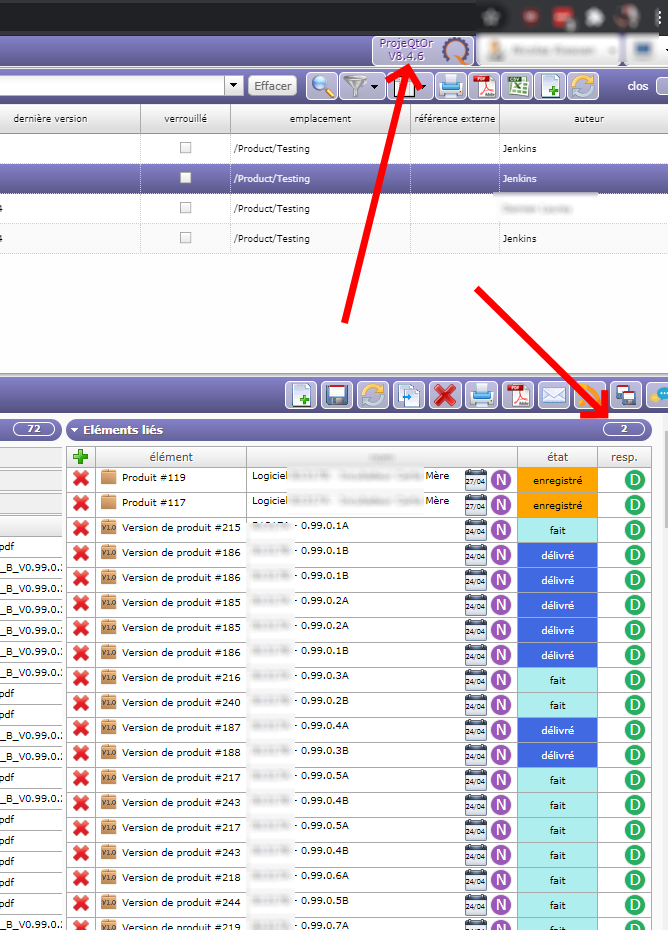Open the filter funnel tool
The image size is (668, 930).
click(x=353, y=87)
